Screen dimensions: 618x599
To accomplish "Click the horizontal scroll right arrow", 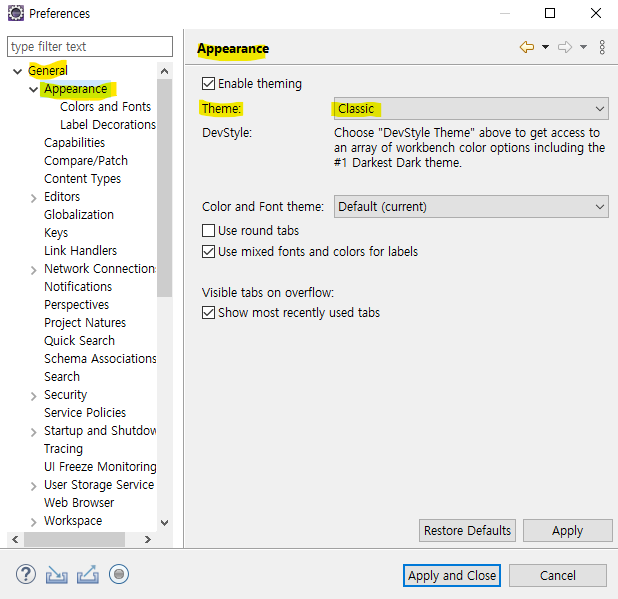I will [147, 539].
